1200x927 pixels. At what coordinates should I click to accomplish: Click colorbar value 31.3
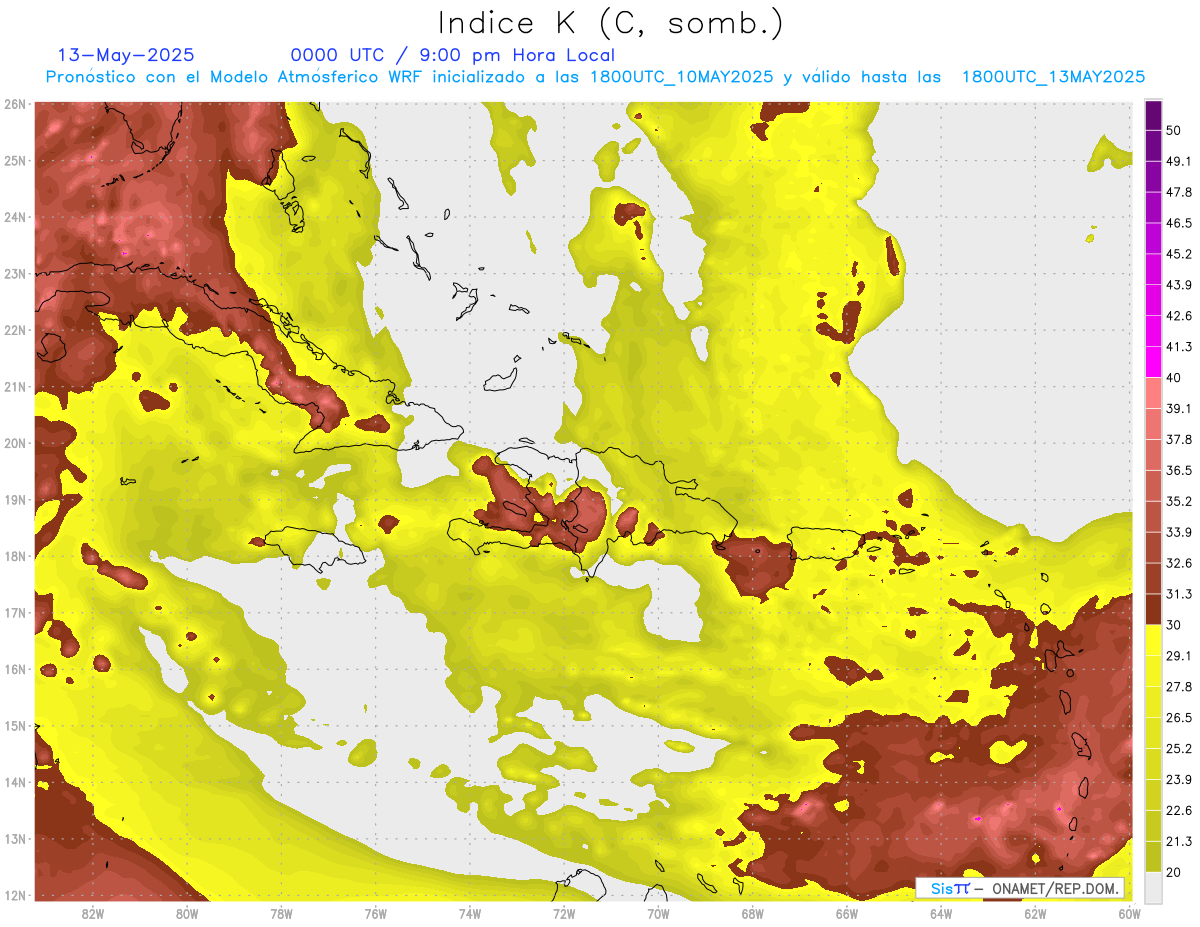1179,594
